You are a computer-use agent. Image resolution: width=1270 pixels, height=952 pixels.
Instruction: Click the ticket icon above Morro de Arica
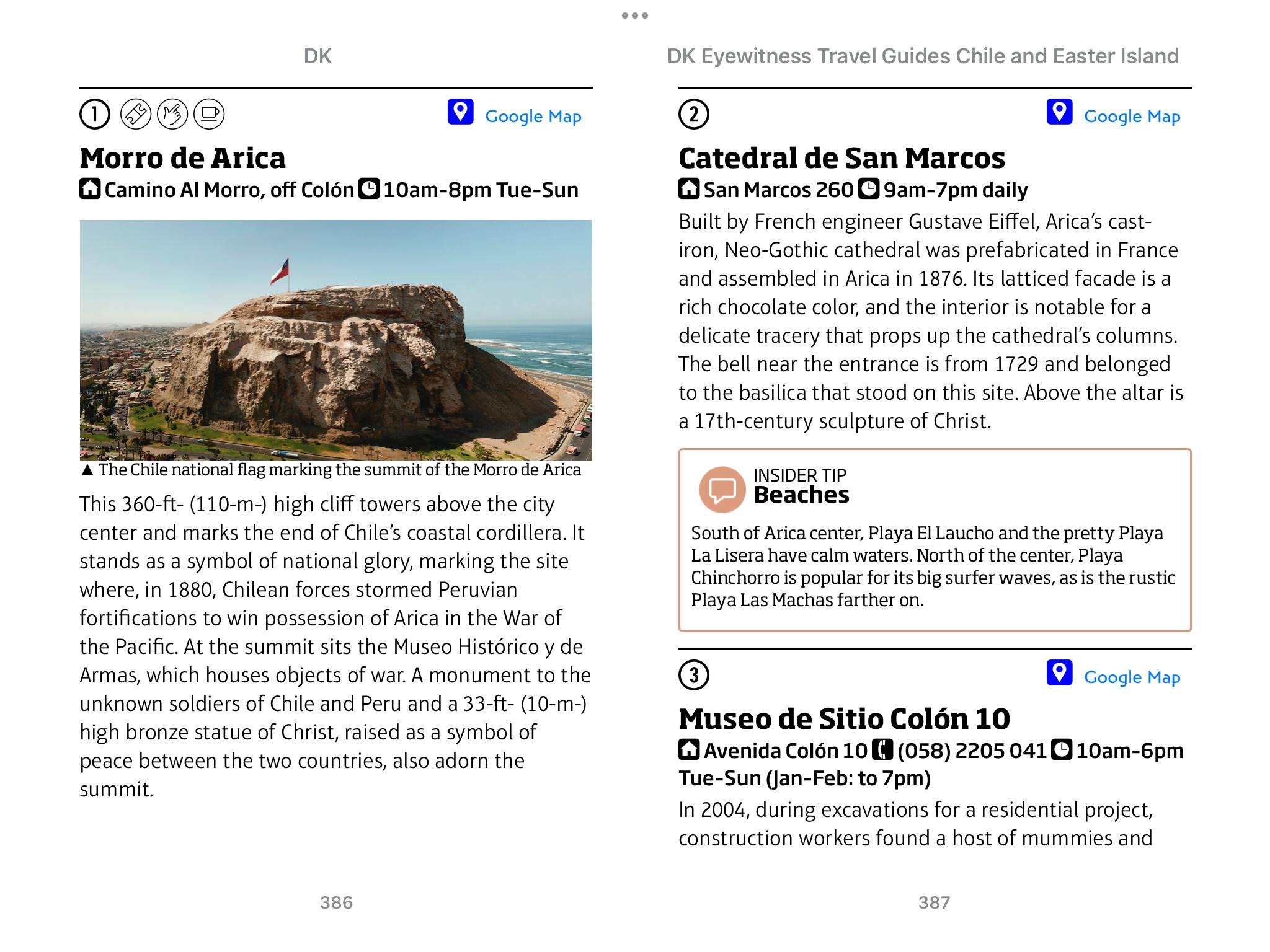(x=135, y=115)
